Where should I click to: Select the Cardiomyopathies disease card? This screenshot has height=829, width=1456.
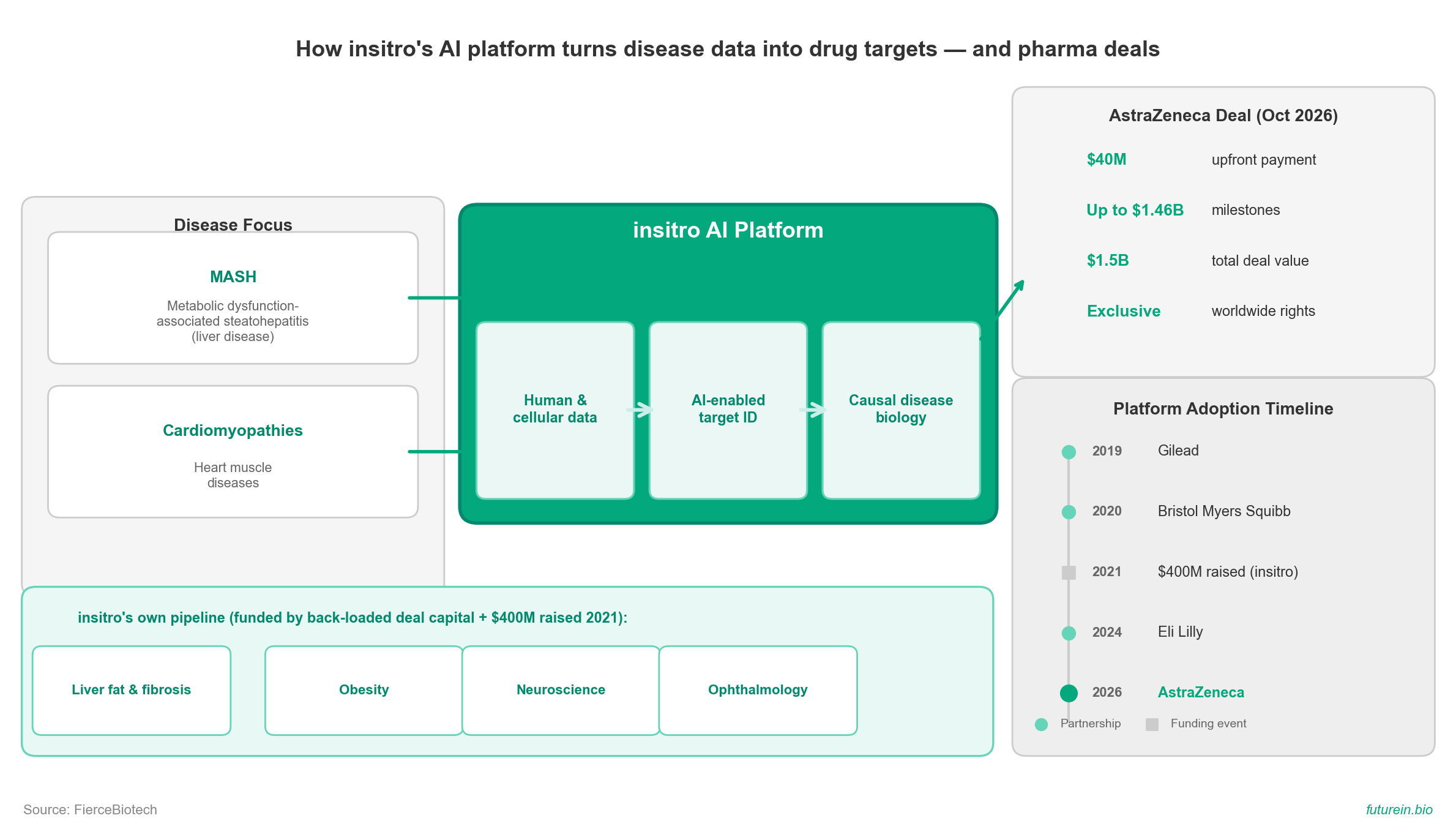233,452
